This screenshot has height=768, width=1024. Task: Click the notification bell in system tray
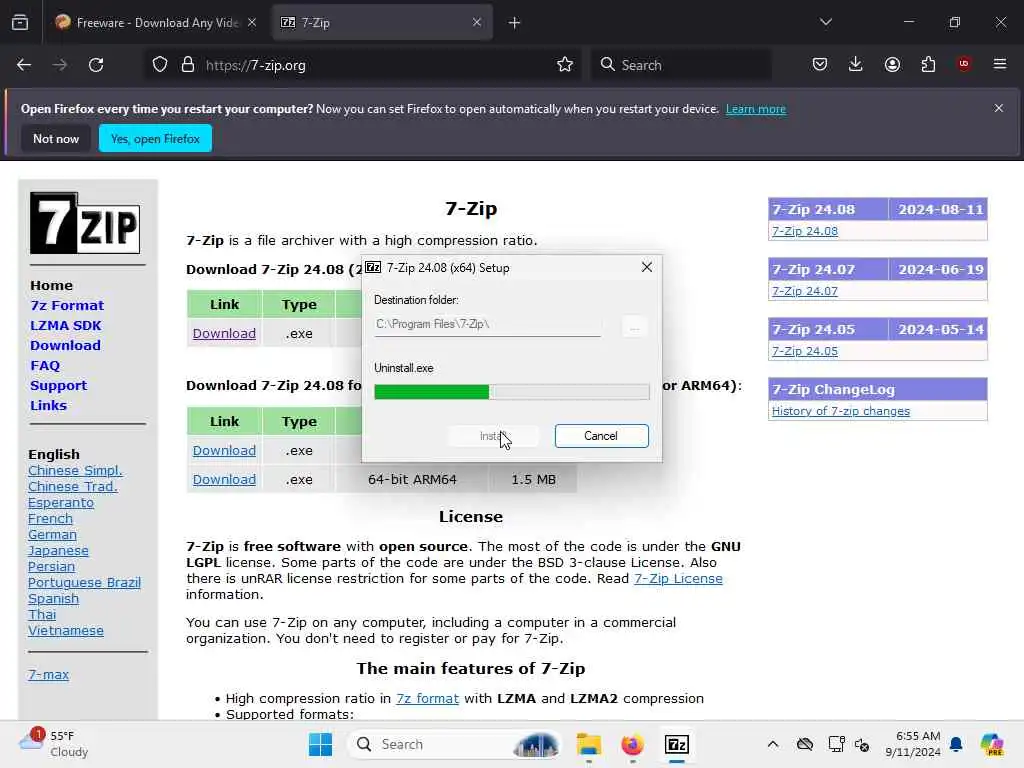coord(956,744)
